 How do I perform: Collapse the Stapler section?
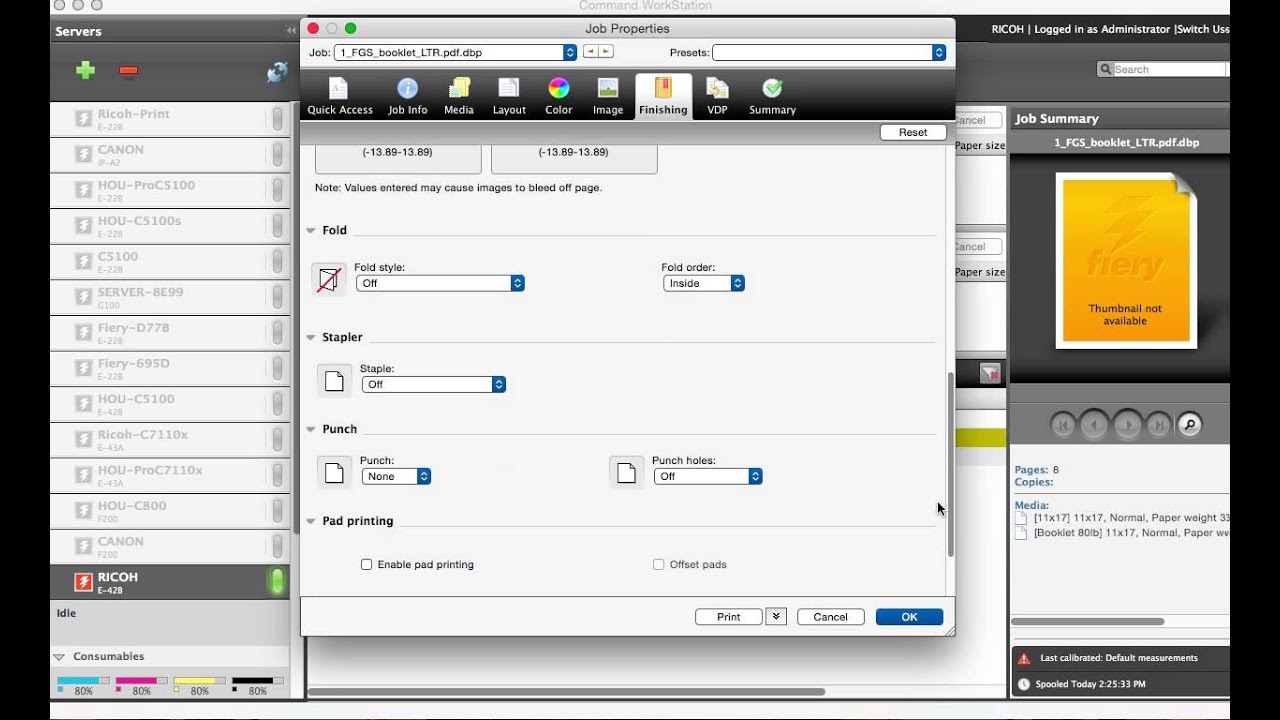click(x=311, y=337)
